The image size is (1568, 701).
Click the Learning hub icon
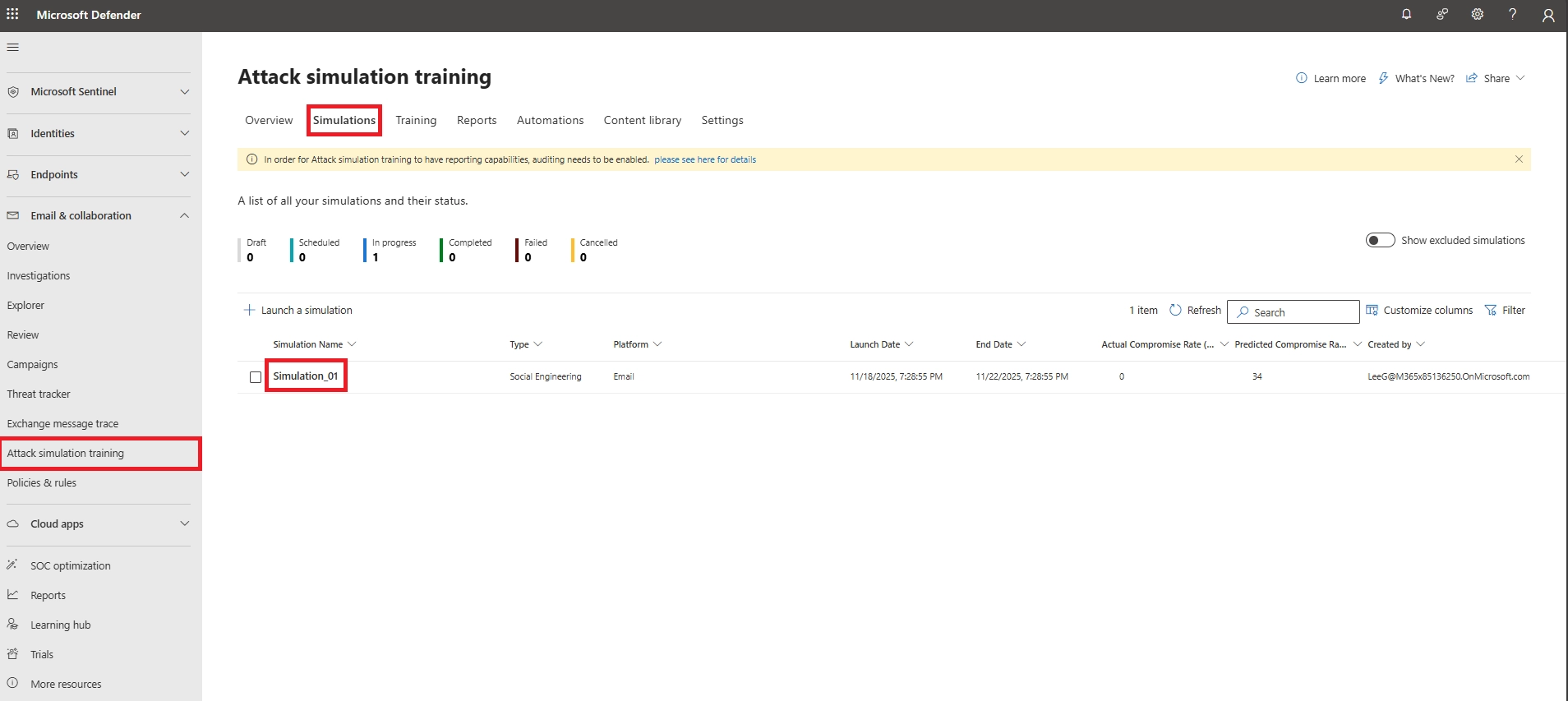(12, 624)
